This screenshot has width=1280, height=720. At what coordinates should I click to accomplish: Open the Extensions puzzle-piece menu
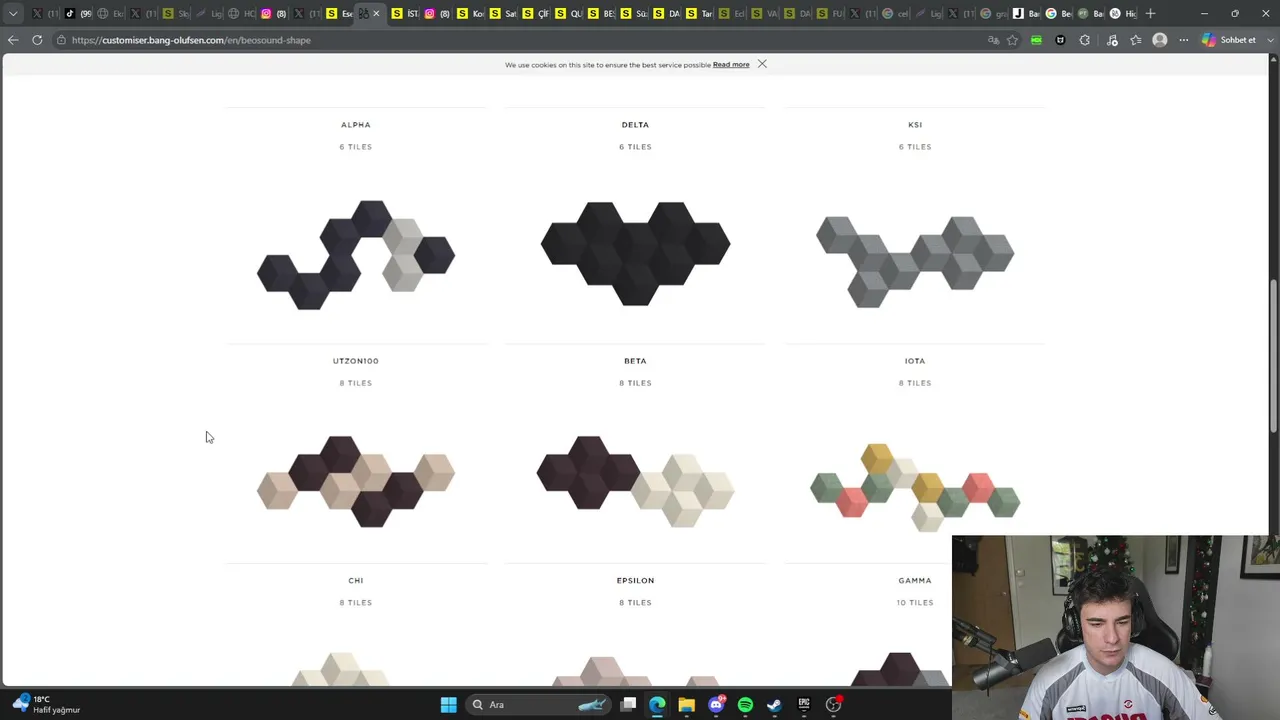point(1085,40)
